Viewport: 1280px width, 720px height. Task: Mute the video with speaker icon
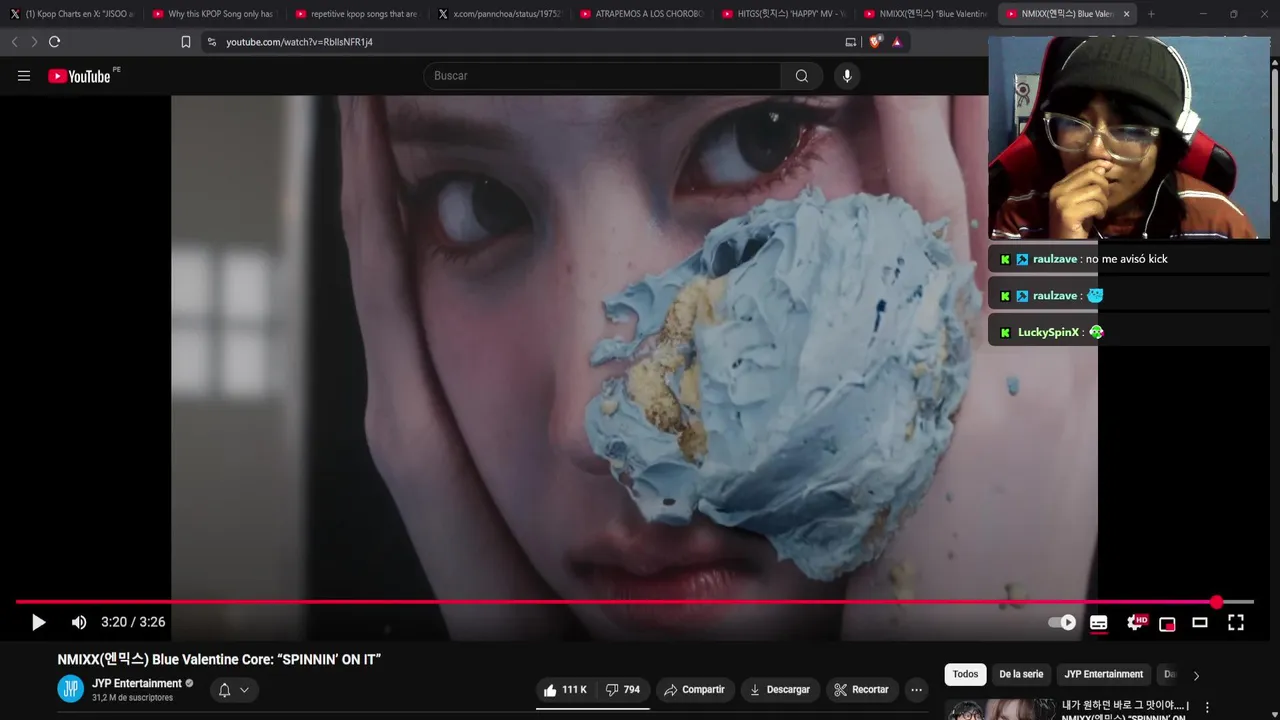79,622
